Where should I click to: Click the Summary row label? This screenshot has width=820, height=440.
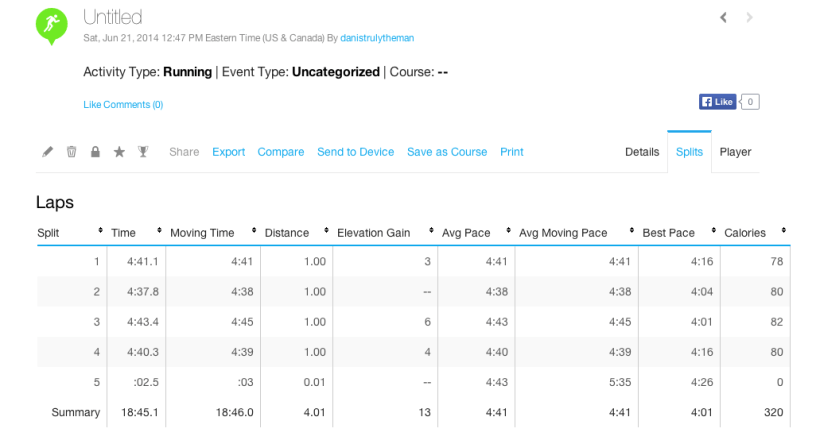(x=76, y=412)
